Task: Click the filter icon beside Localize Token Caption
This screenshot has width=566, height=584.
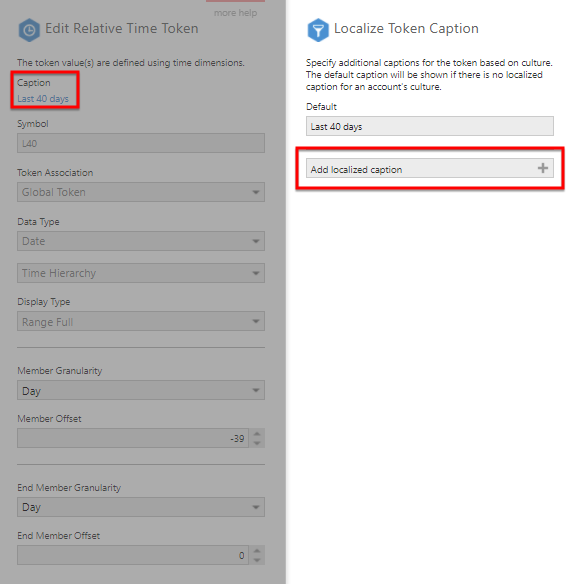Action: (318, 30)
